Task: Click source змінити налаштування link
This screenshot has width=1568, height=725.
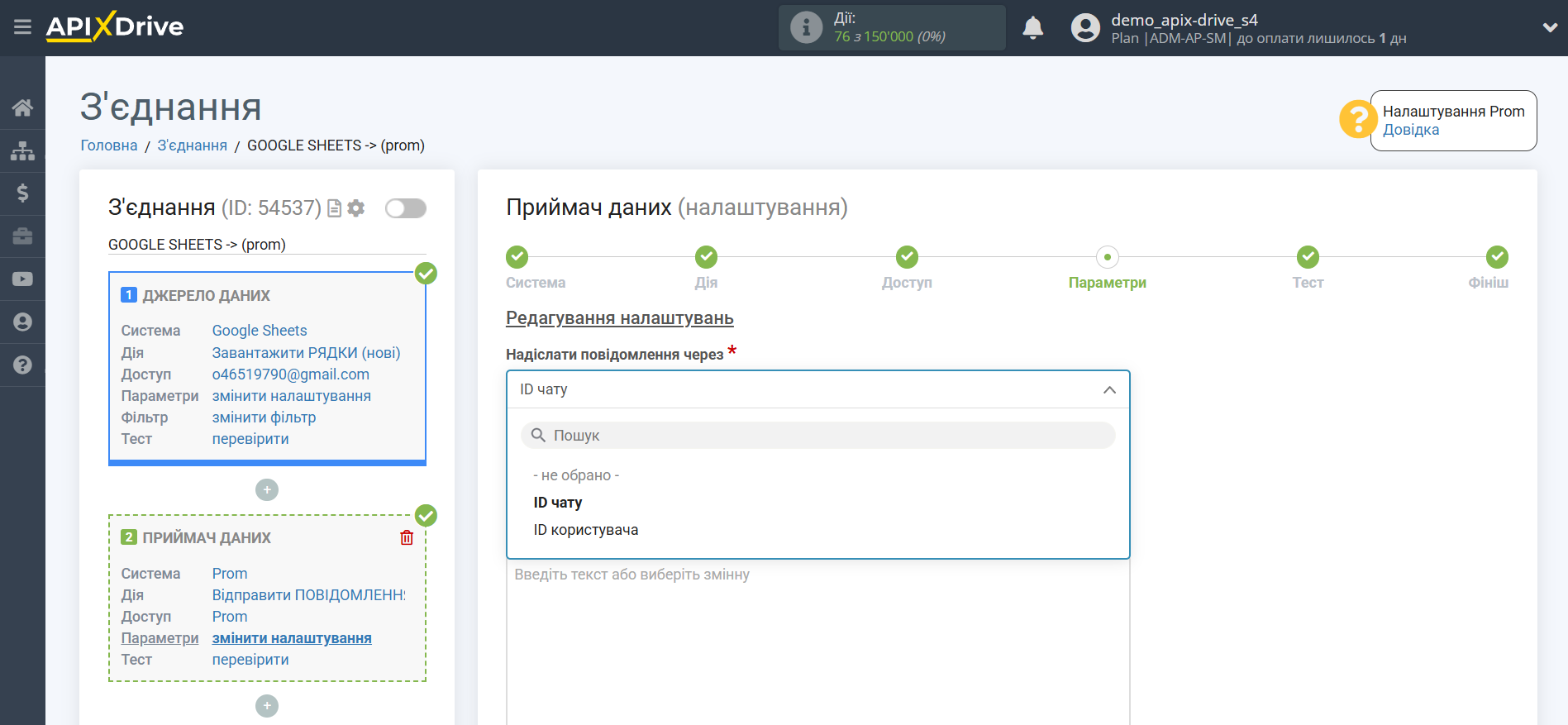Action: (x=292, y=396)
